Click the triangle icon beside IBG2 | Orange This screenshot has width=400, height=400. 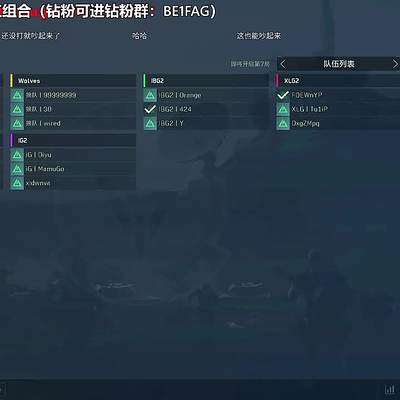[x=150, y=95]
